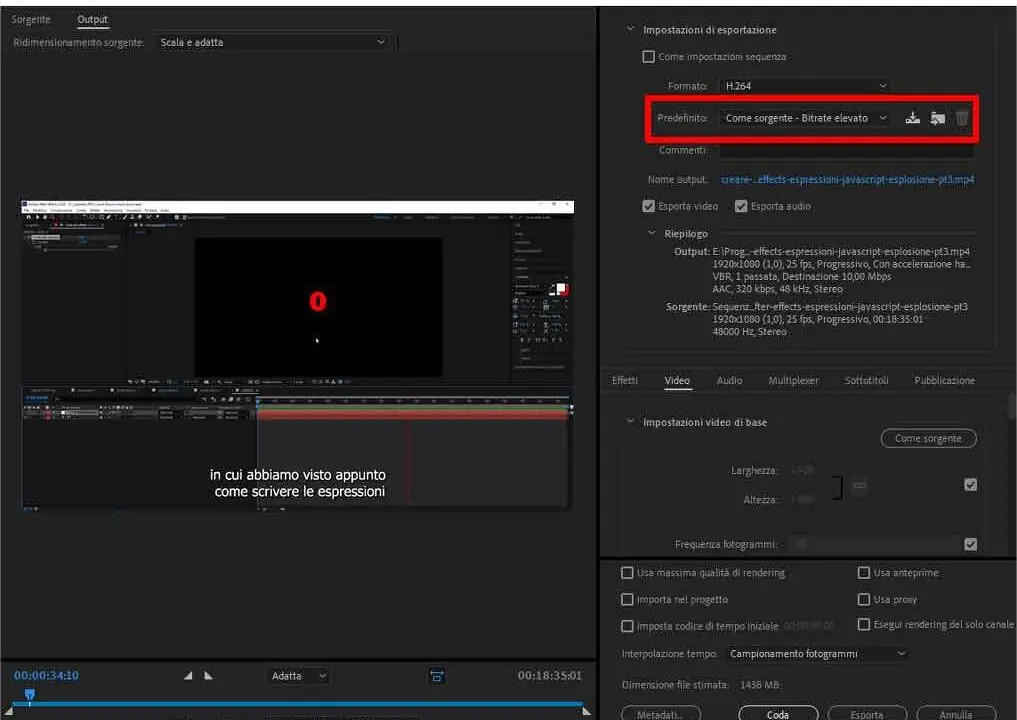Click the Come sorgente button
This screenshot has width=1017, height=720.
tap(928, 438)
